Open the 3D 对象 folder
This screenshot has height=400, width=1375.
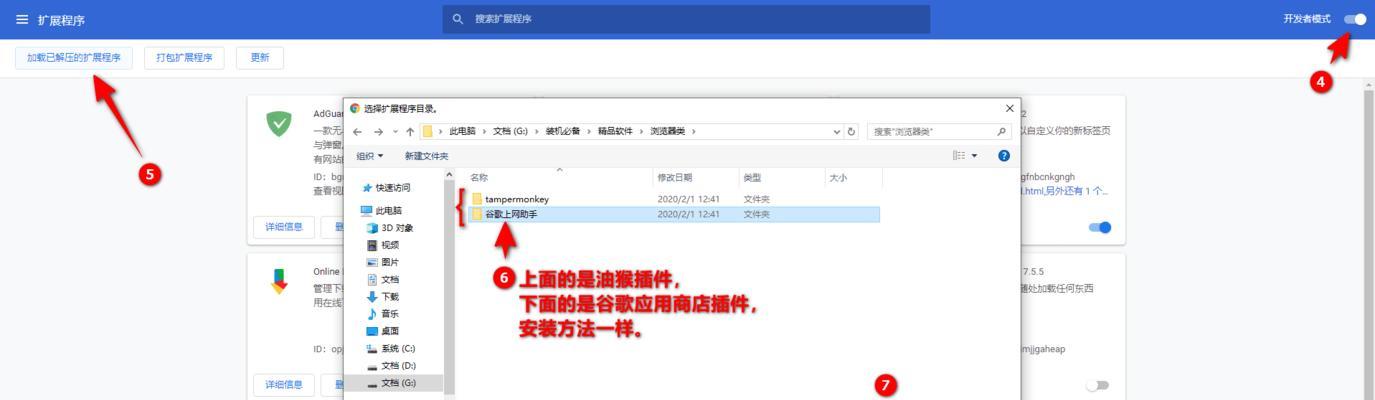[x=390, y=228]
